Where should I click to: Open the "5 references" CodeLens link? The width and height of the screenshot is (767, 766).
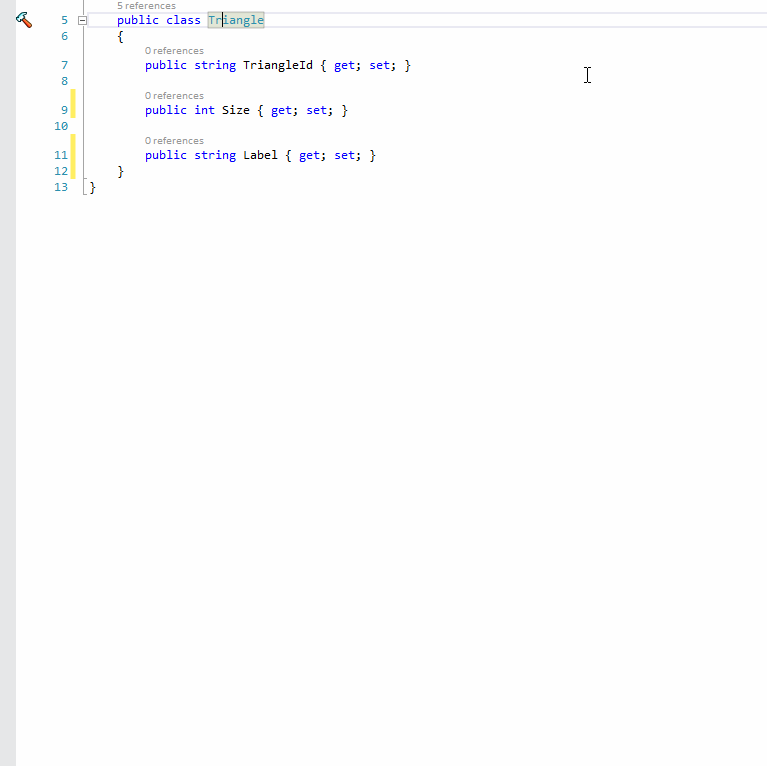tap(146, 6)
